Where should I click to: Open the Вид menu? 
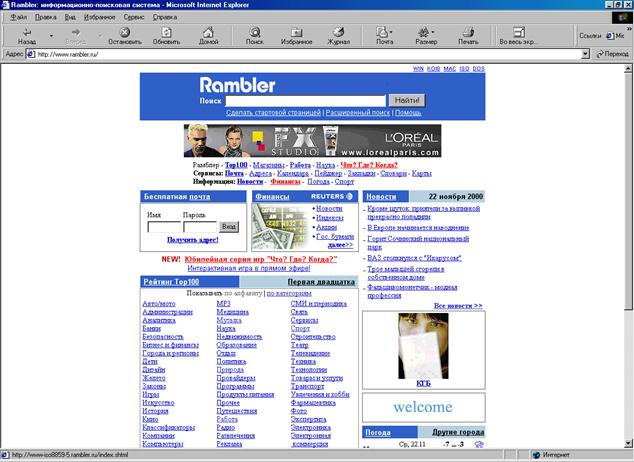pos(70,17)
